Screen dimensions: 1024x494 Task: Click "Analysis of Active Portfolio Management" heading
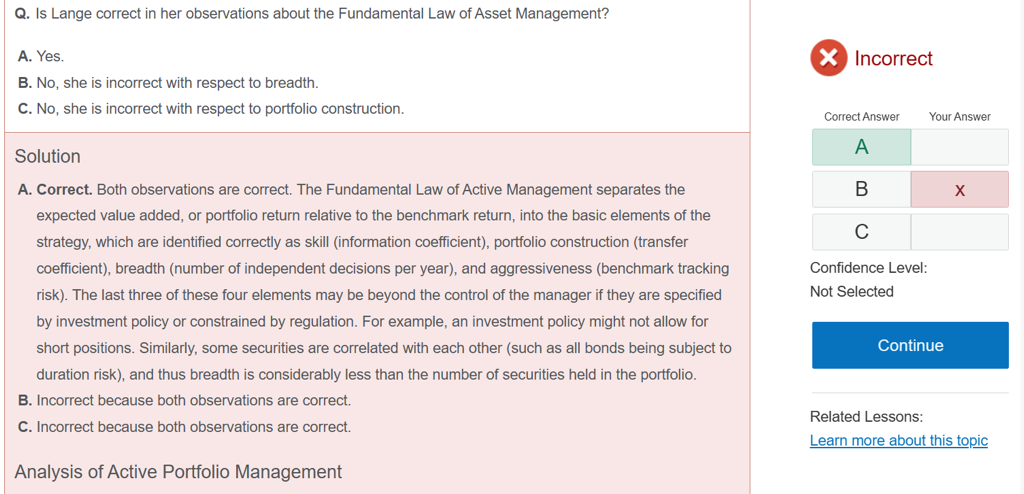click(178, 472)
